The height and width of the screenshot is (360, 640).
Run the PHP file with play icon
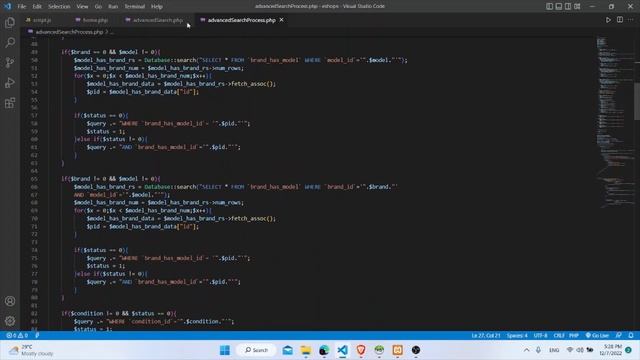[608, 20]
